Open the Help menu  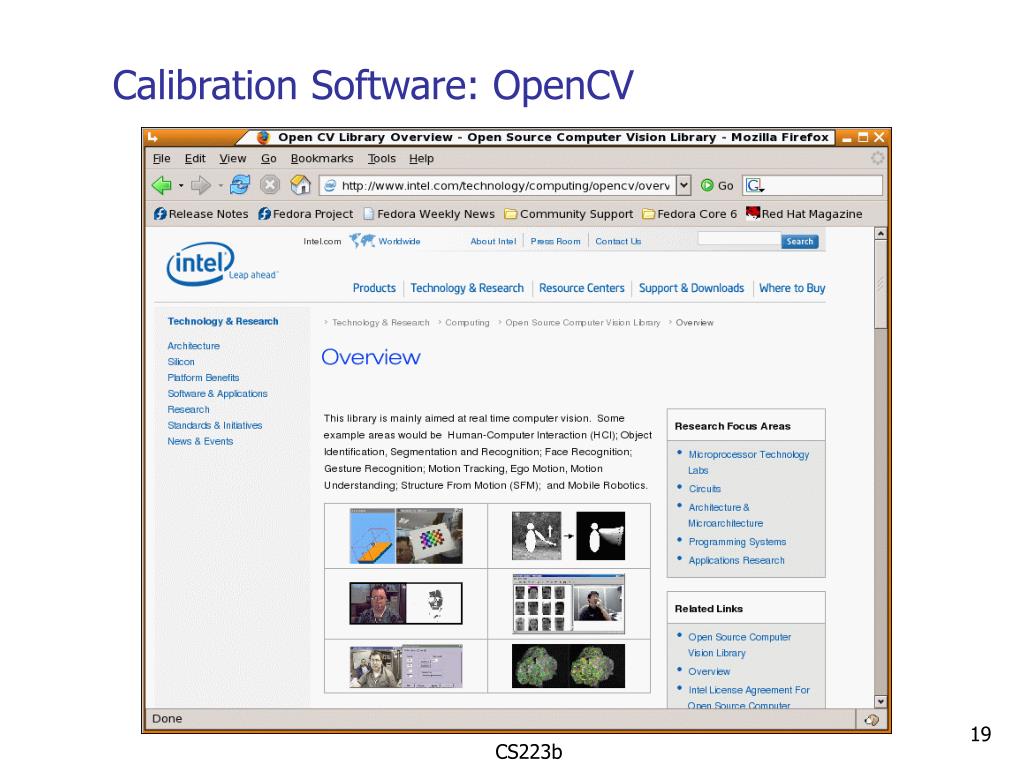[x=421, y=158]
